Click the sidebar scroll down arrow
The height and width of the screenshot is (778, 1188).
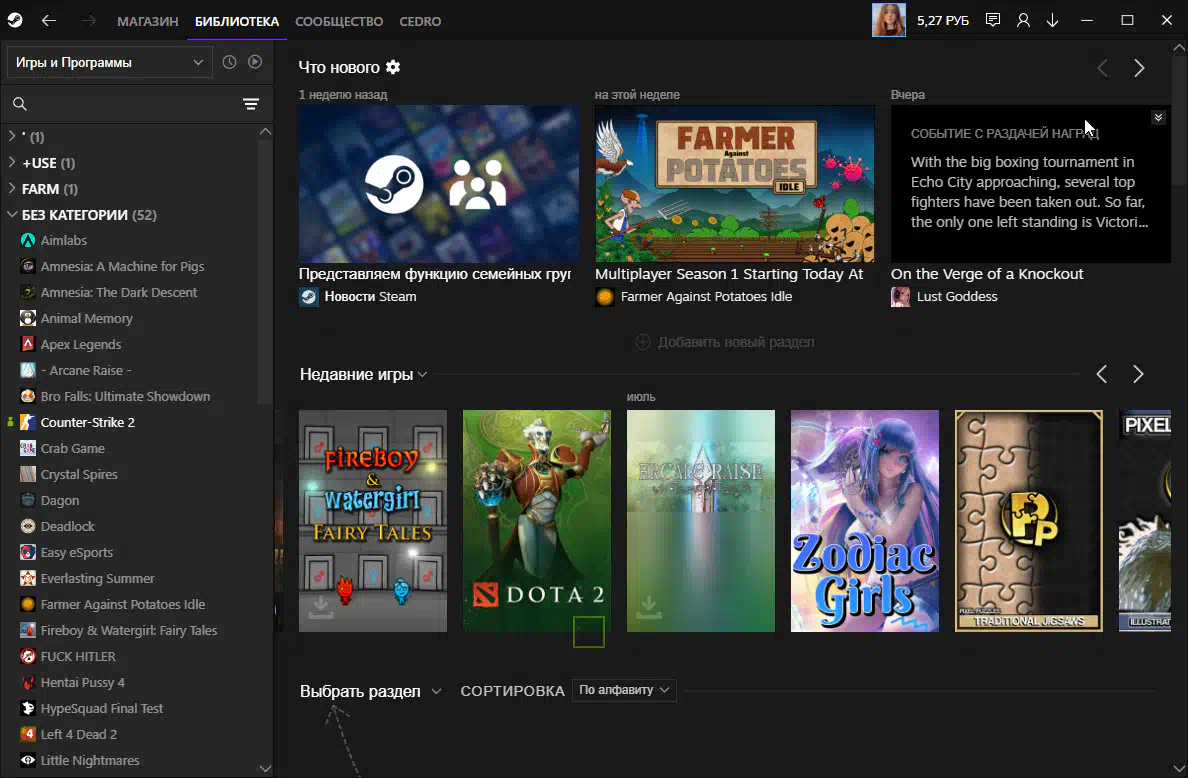pos(265,768)
